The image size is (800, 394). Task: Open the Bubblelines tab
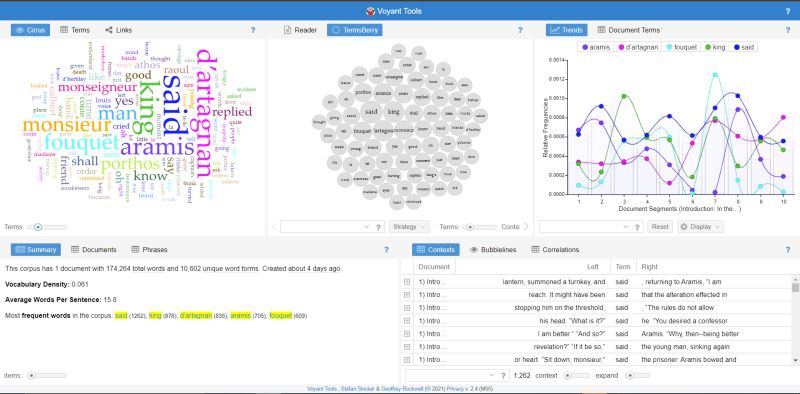click(493, 250)
